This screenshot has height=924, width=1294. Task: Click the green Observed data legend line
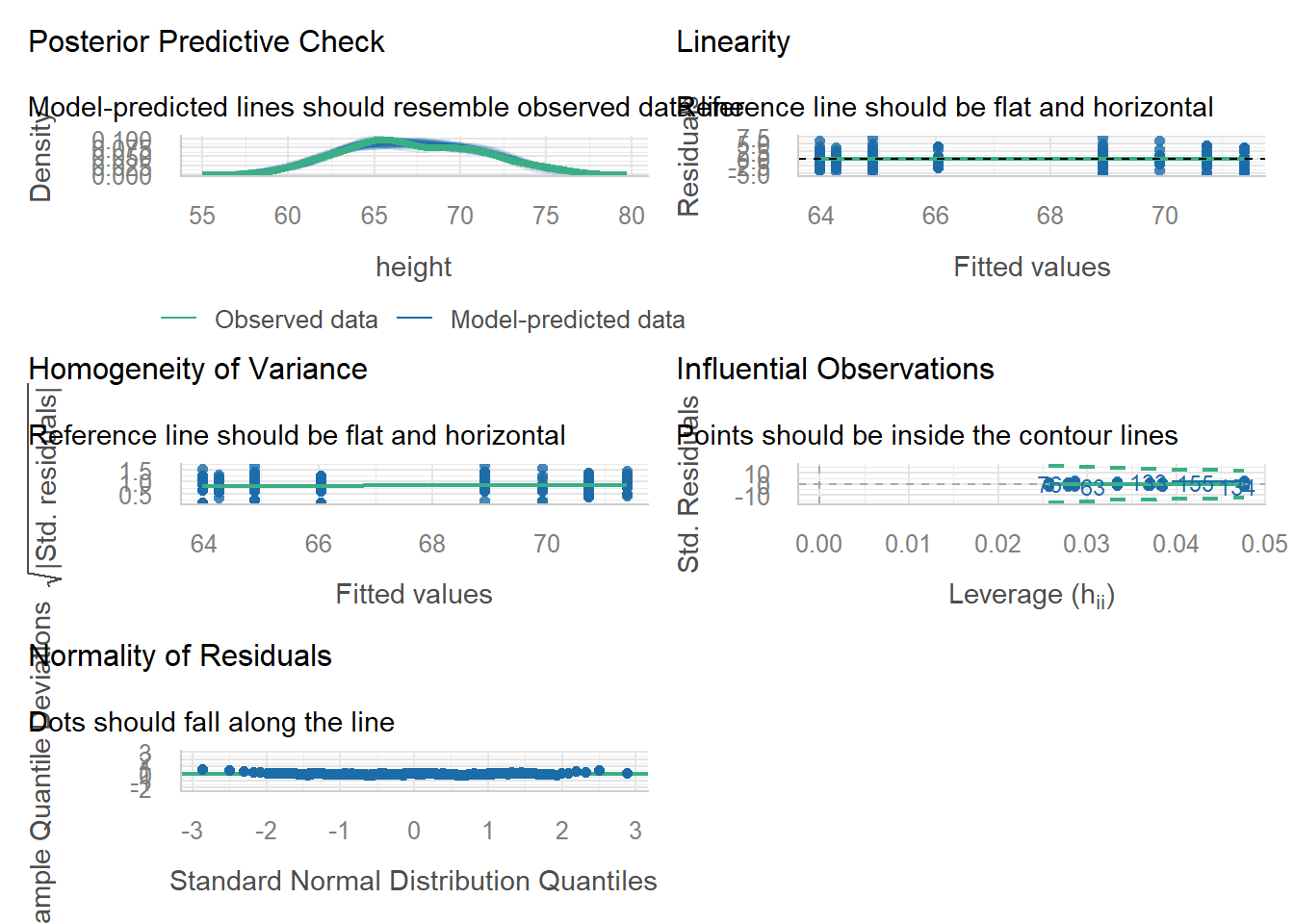(x=178, y=320)
